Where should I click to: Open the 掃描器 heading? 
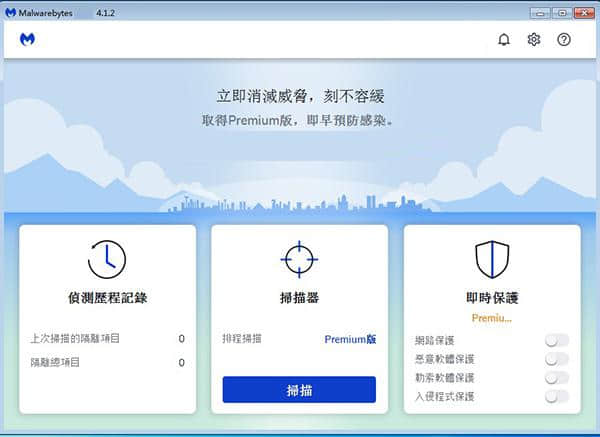pyautogui.click(x=299, y=298)
